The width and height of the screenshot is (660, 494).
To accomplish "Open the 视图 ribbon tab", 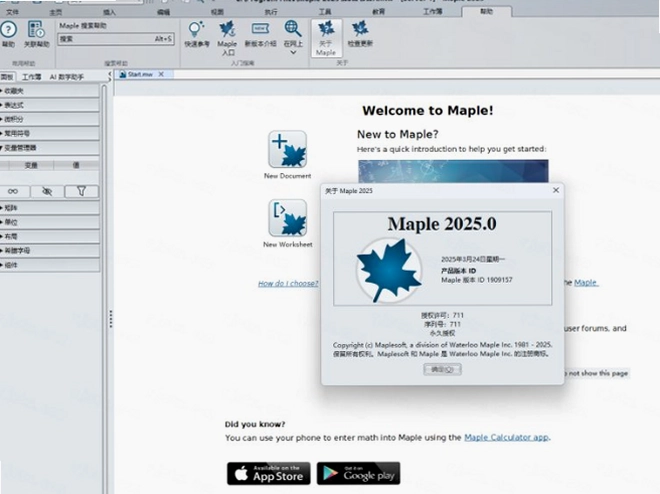I will click(217, 12).
